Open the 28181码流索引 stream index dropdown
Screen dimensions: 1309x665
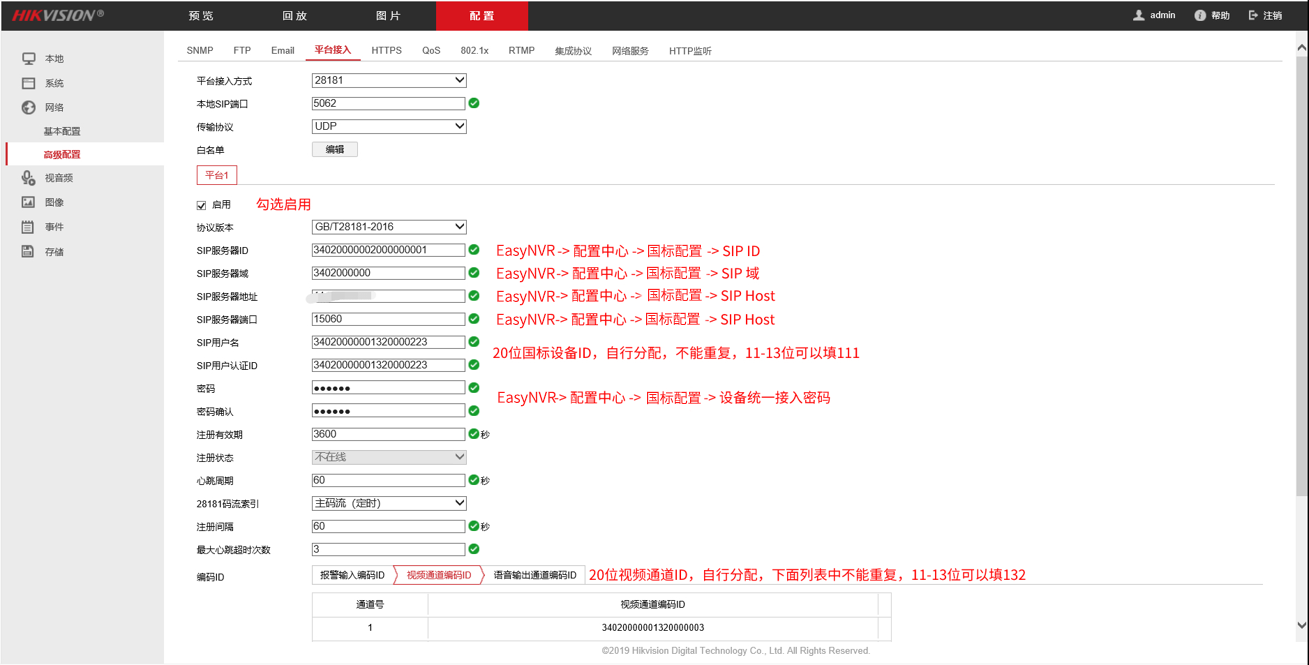pos(389,502)
